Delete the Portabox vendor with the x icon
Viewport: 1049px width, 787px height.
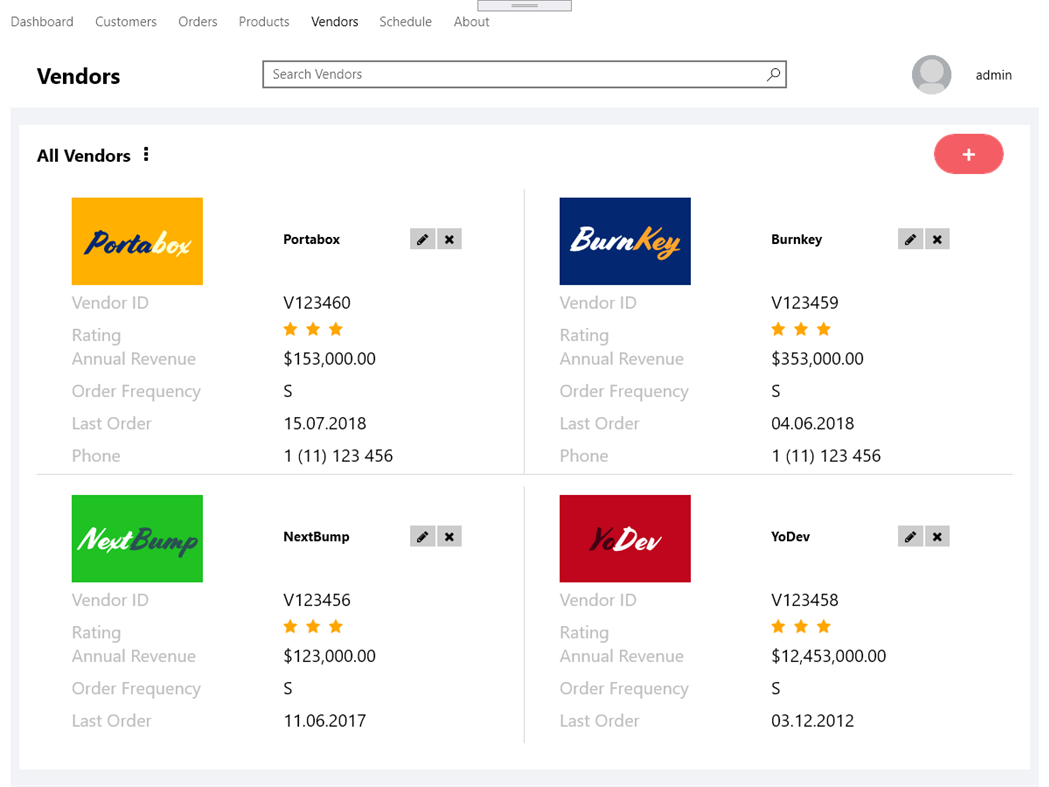point(449,239)
